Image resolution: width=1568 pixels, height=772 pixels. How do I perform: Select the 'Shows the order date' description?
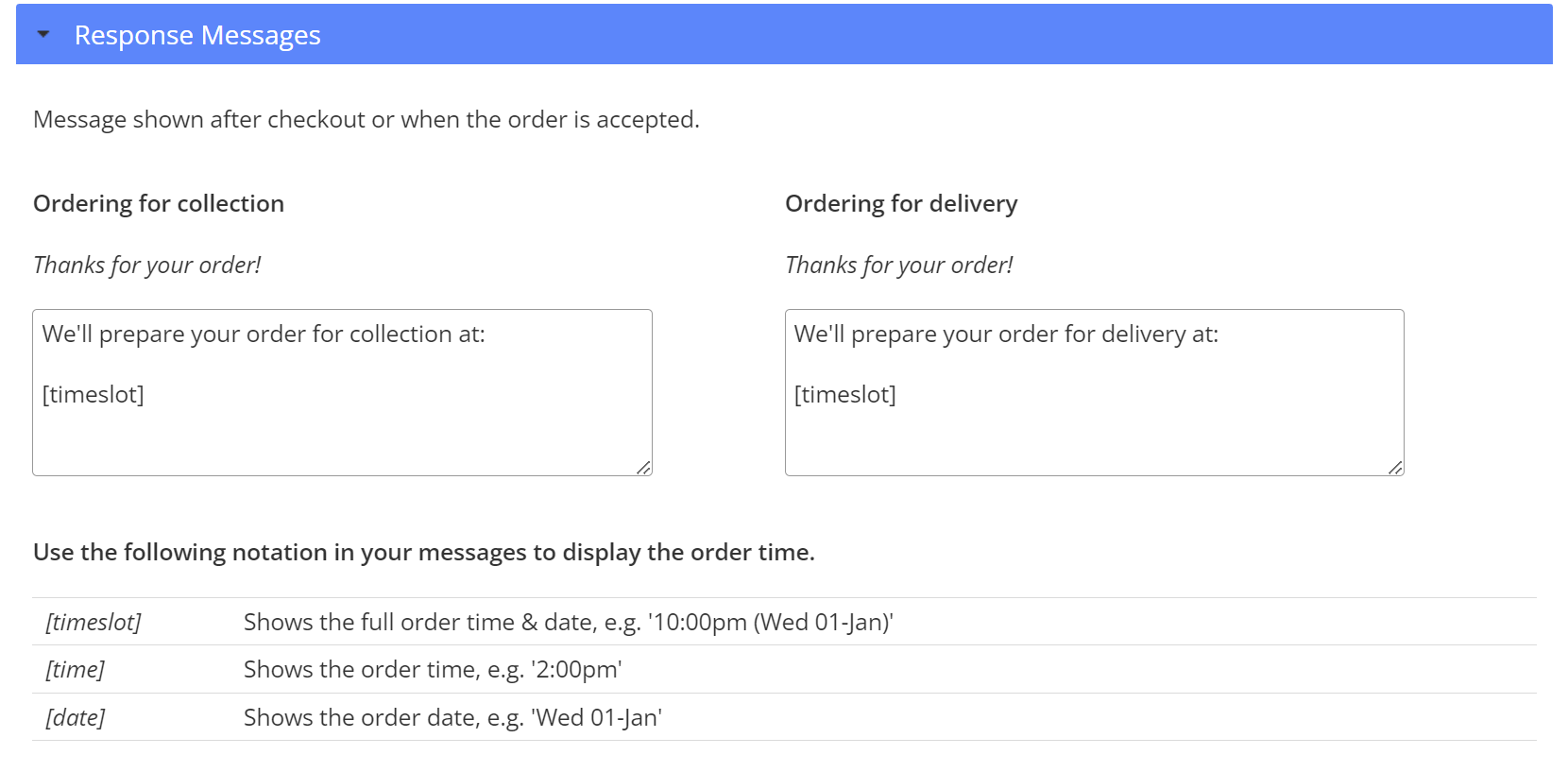[452, 717]
